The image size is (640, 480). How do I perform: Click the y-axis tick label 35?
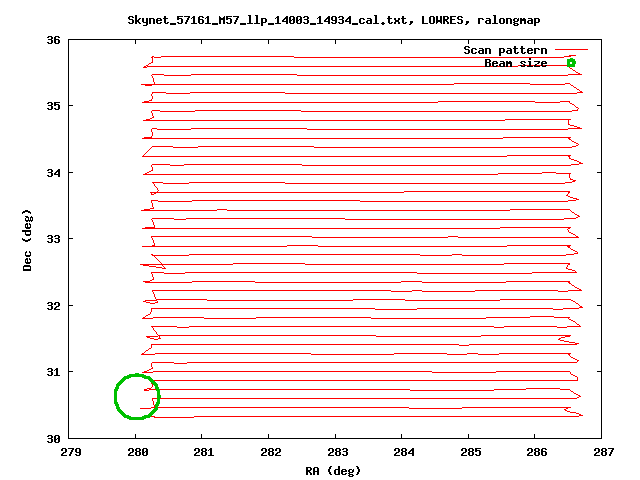[53, 106]
